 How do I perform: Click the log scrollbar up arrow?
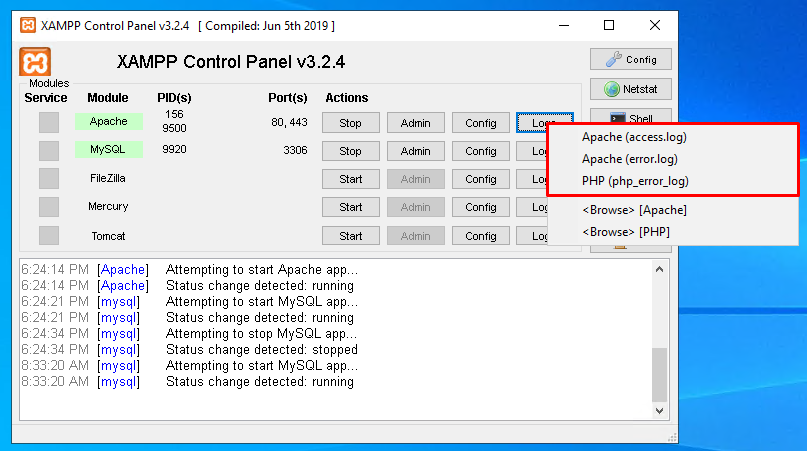click(x=659, y=269)
